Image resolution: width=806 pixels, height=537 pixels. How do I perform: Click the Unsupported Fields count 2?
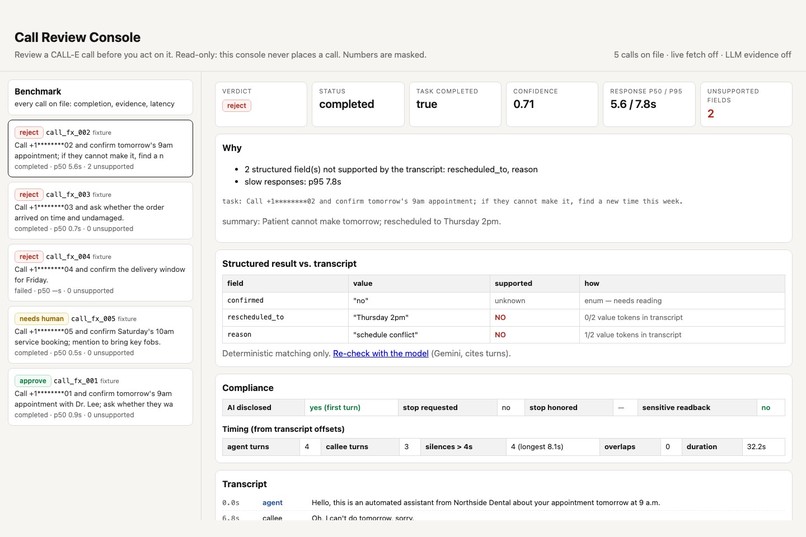[710, 114]
